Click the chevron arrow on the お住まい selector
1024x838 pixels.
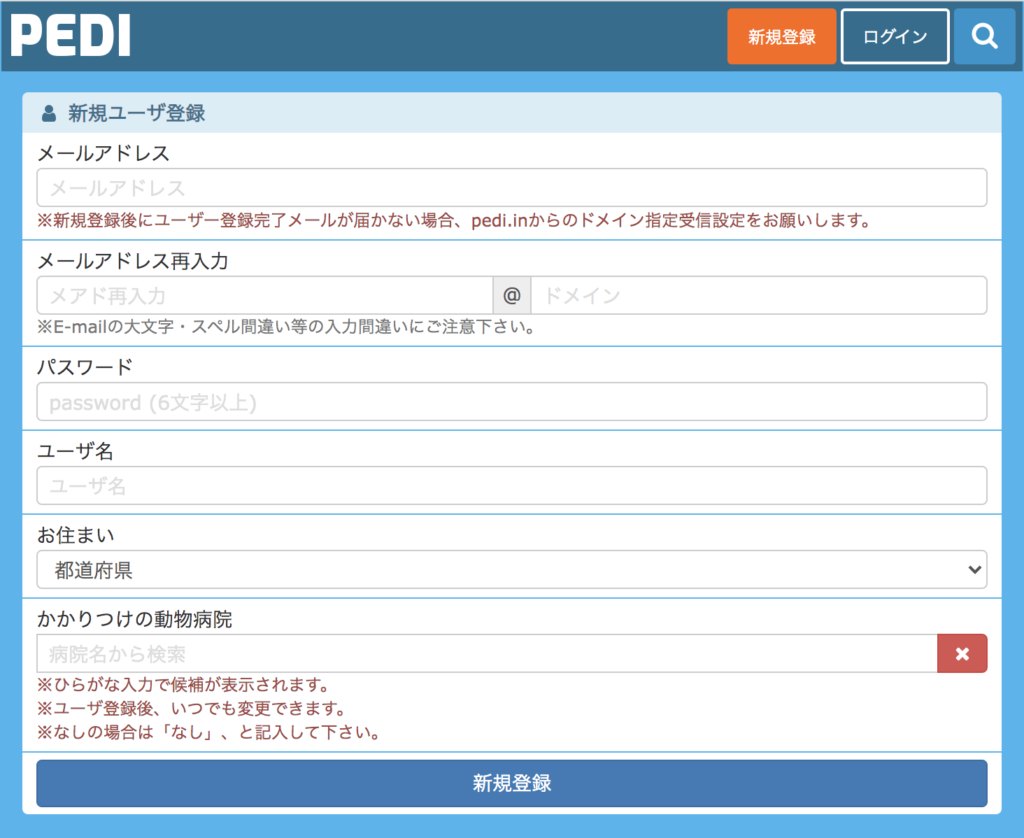[975, 570]
